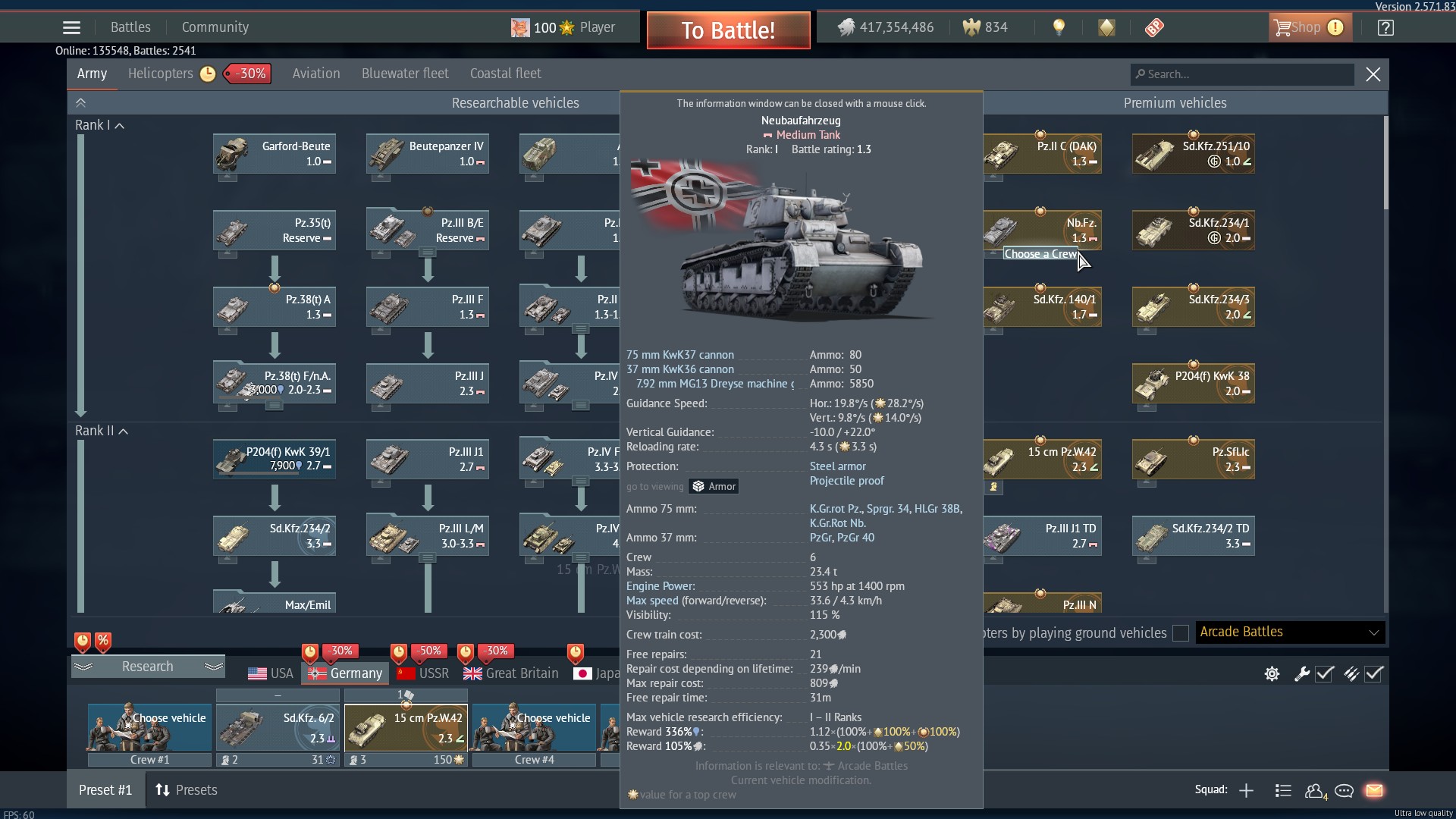The height and width of the screenshot is (819, 1456).
Task: Open the crew settings gear icon
Action: 1272,673
